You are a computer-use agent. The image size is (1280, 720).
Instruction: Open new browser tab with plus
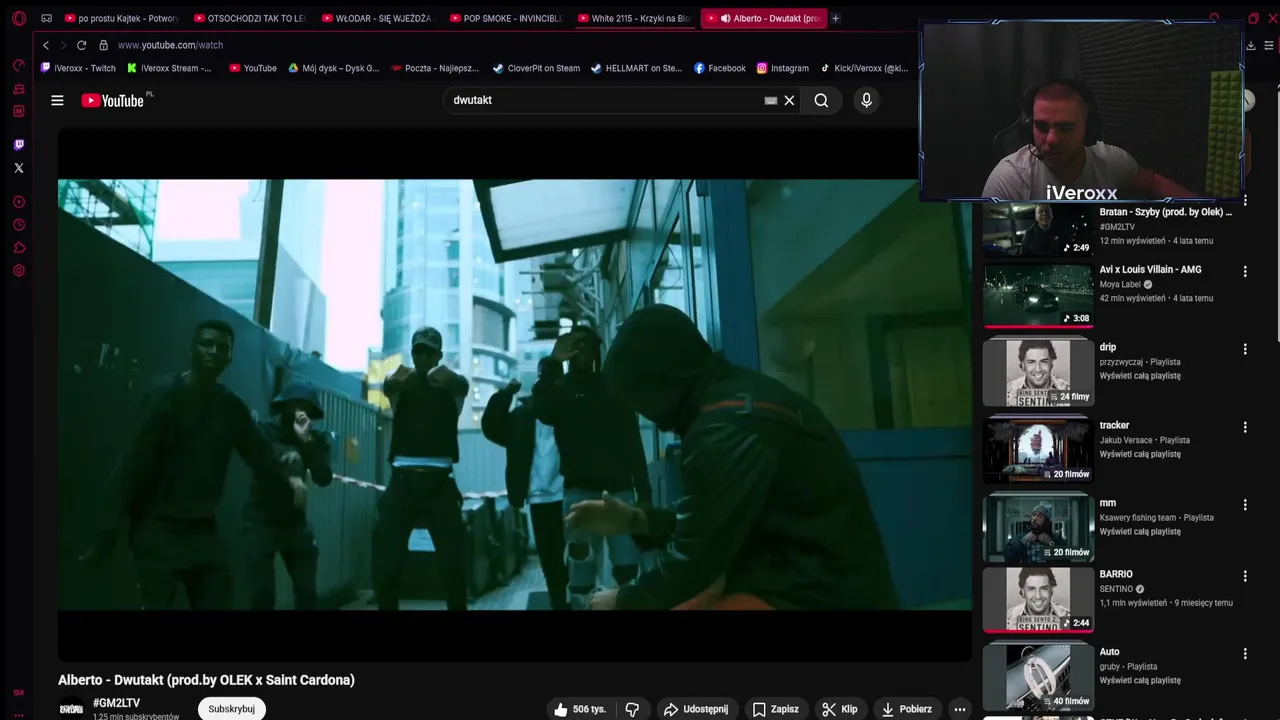click(836, 18)
